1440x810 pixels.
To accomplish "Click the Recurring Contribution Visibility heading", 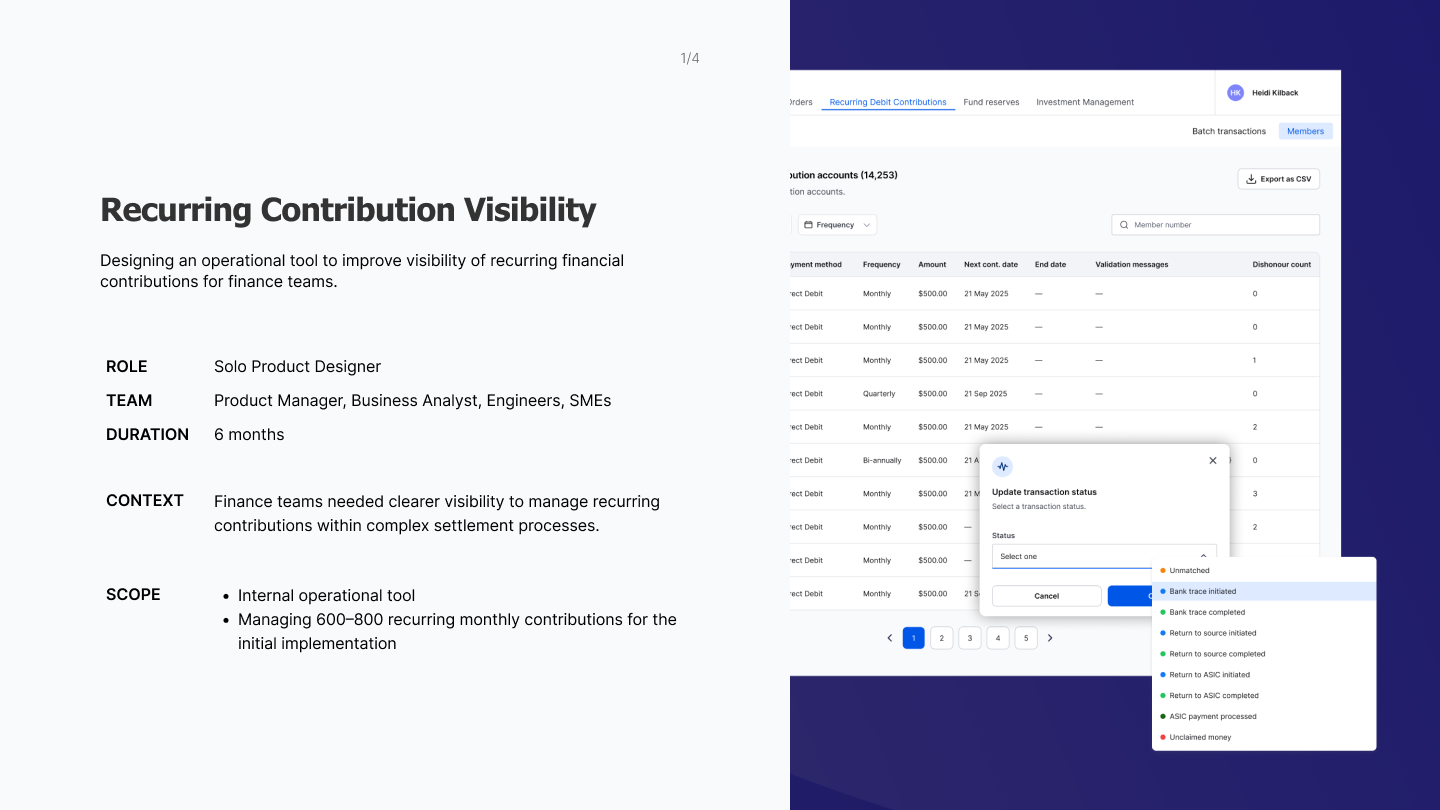I will pyautogui.click(x=348, y=210).
